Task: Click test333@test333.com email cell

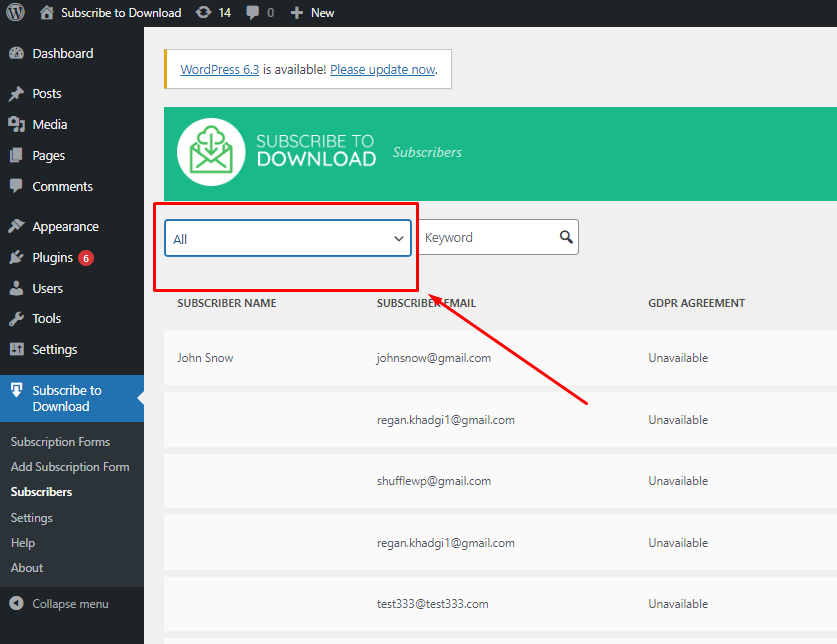Action: click(x=432, y=603)
